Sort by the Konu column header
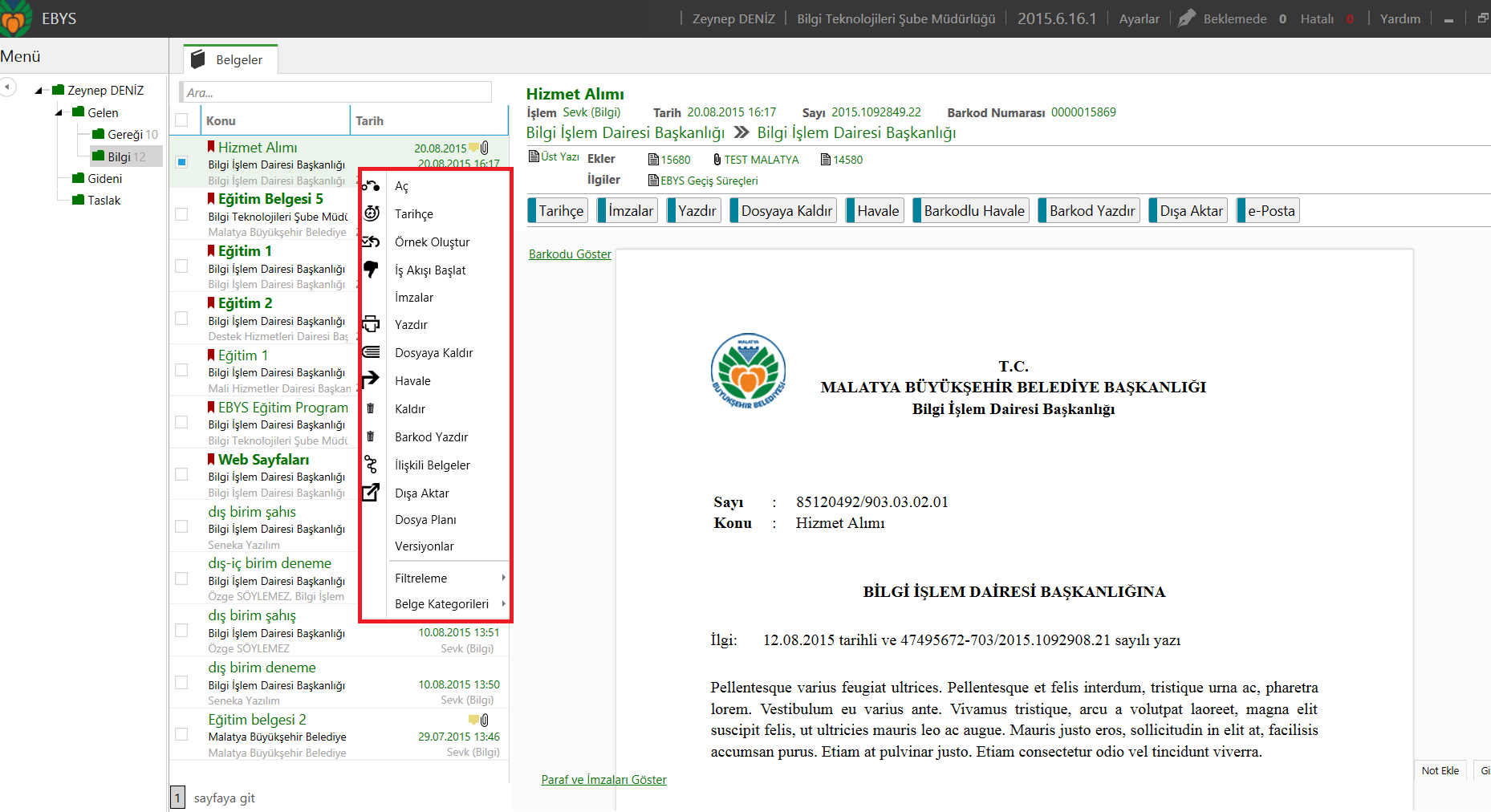The image size is (1491, 812). tap(276, 120)
